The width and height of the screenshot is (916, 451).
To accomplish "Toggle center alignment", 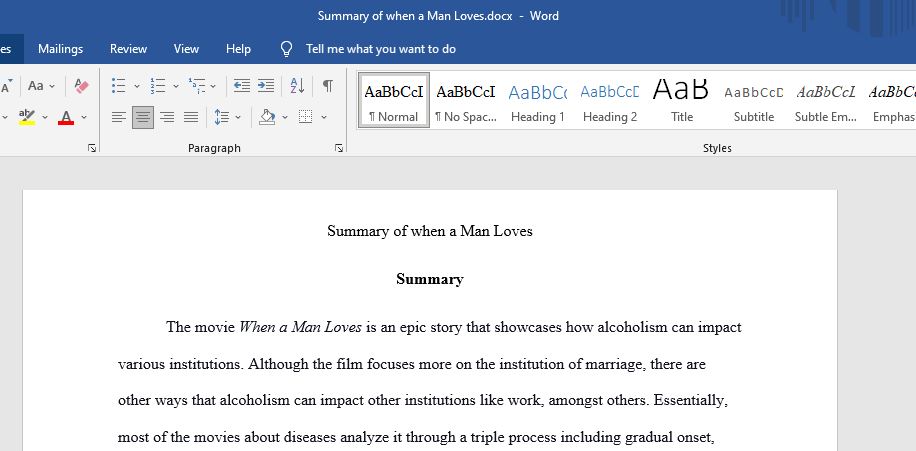I will click(143, 117).
